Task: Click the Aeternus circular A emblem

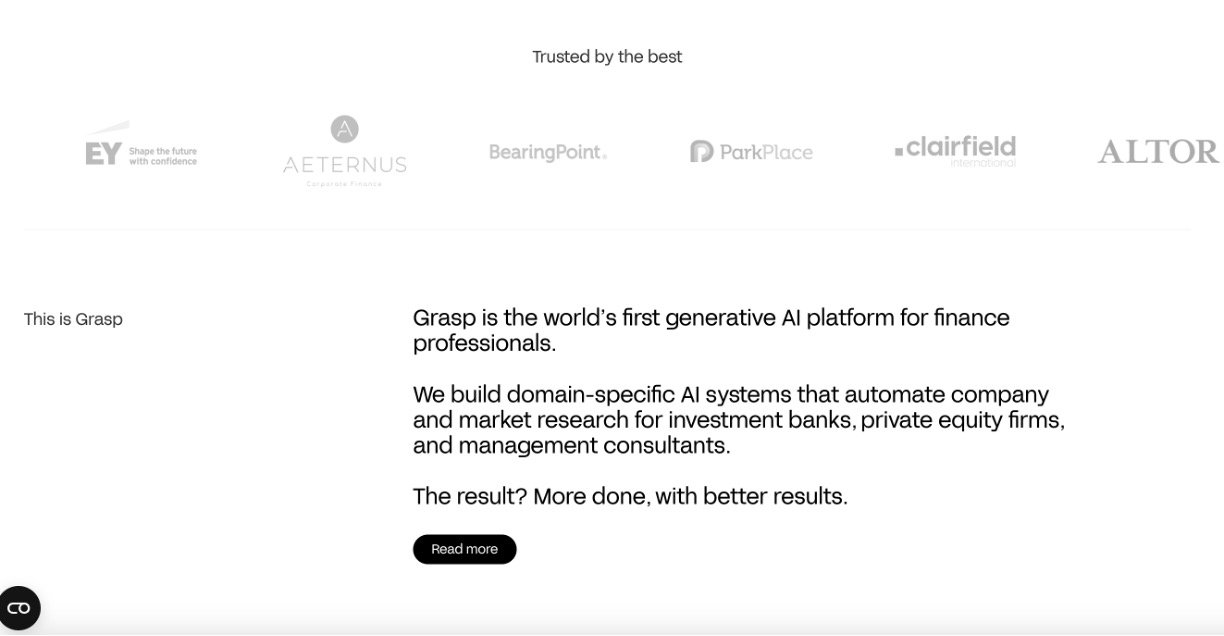Action: (344, 129)
